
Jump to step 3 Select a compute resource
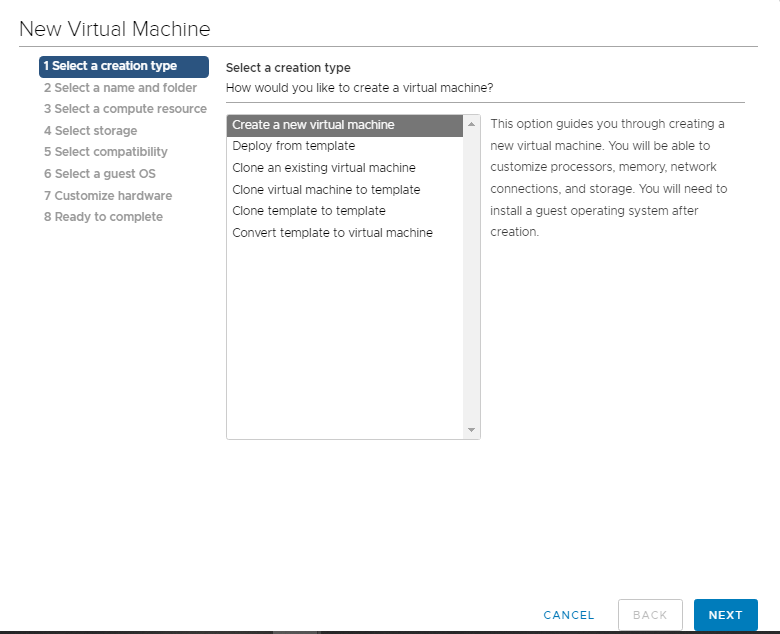125,109
